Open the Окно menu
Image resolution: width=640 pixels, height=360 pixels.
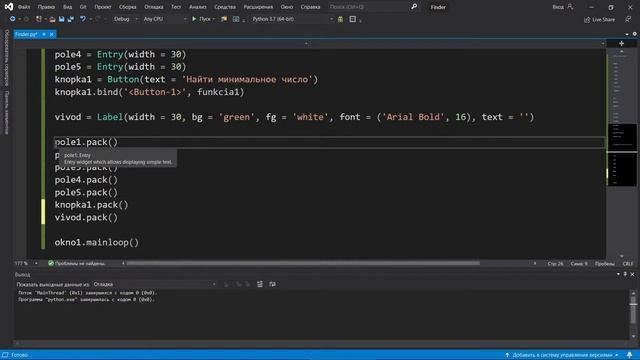(287, 7)
